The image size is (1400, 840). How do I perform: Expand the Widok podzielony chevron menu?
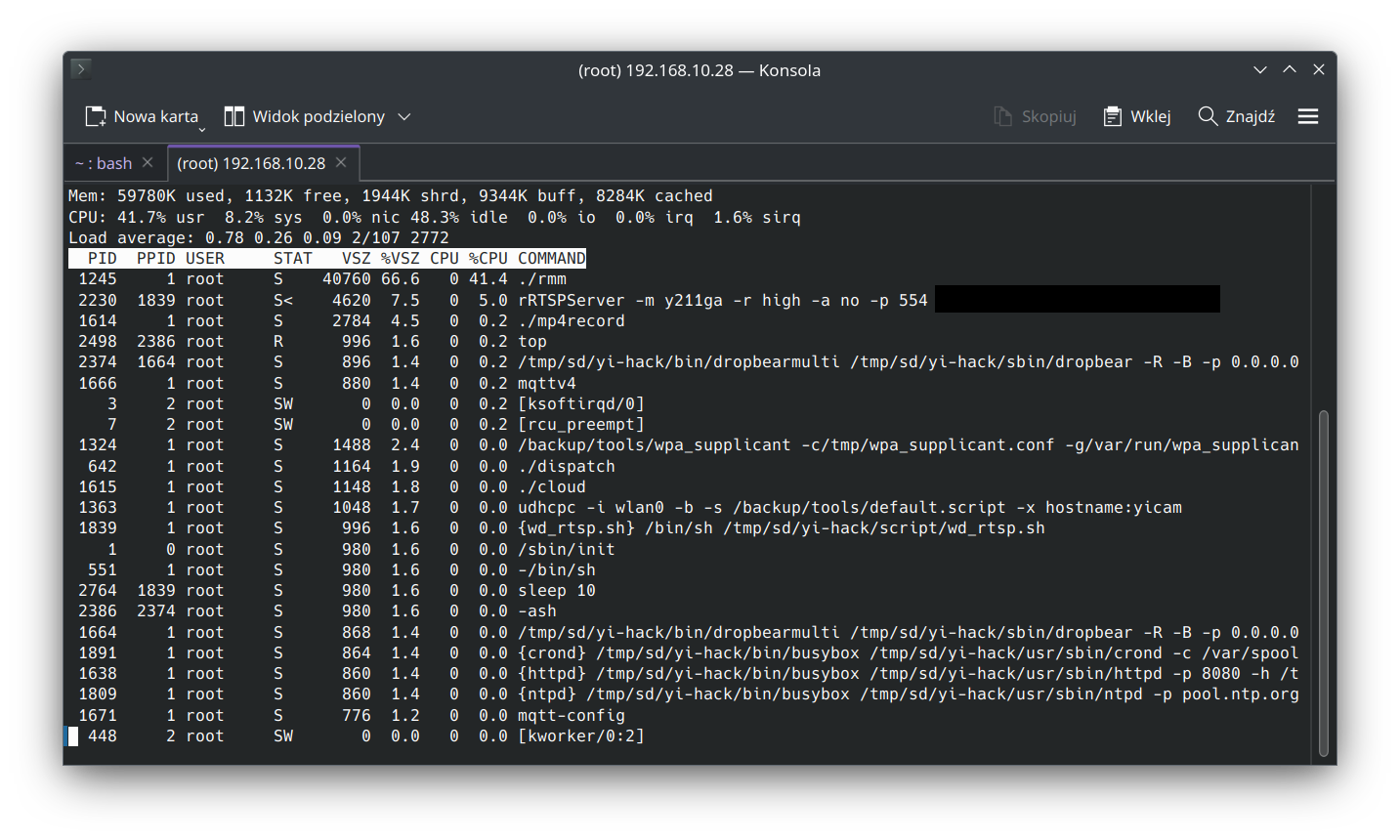[x=403, y=115]
